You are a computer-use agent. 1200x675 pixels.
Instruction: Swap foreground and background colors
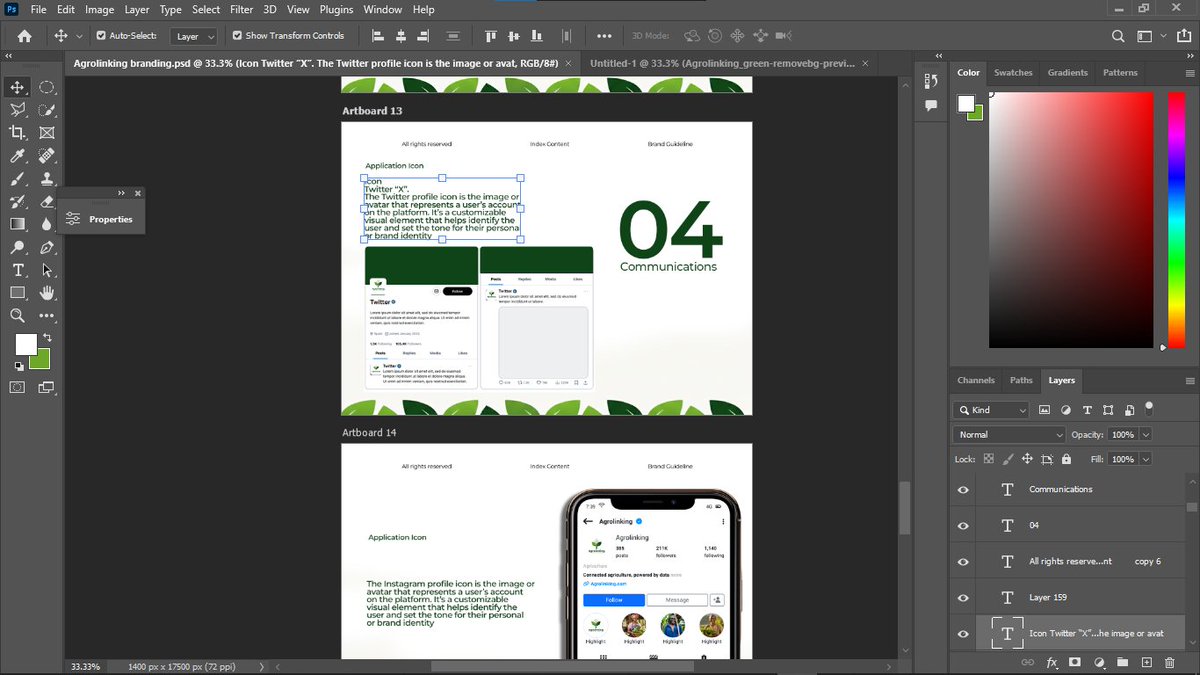(x=47, y=337)
